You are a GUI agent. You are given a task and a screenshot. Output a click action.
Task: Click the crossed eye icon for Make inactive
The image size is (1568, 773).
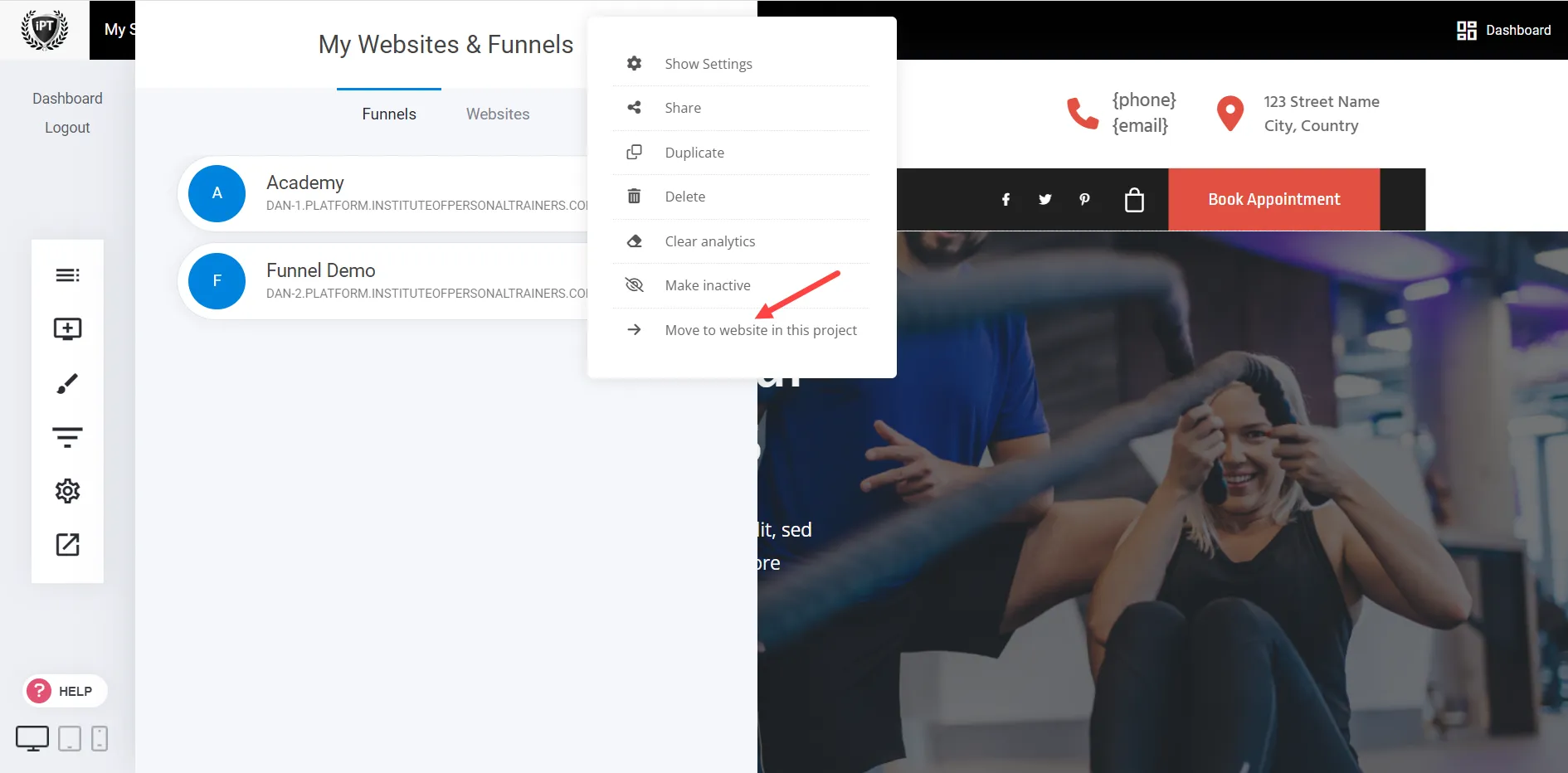point(634,285)
